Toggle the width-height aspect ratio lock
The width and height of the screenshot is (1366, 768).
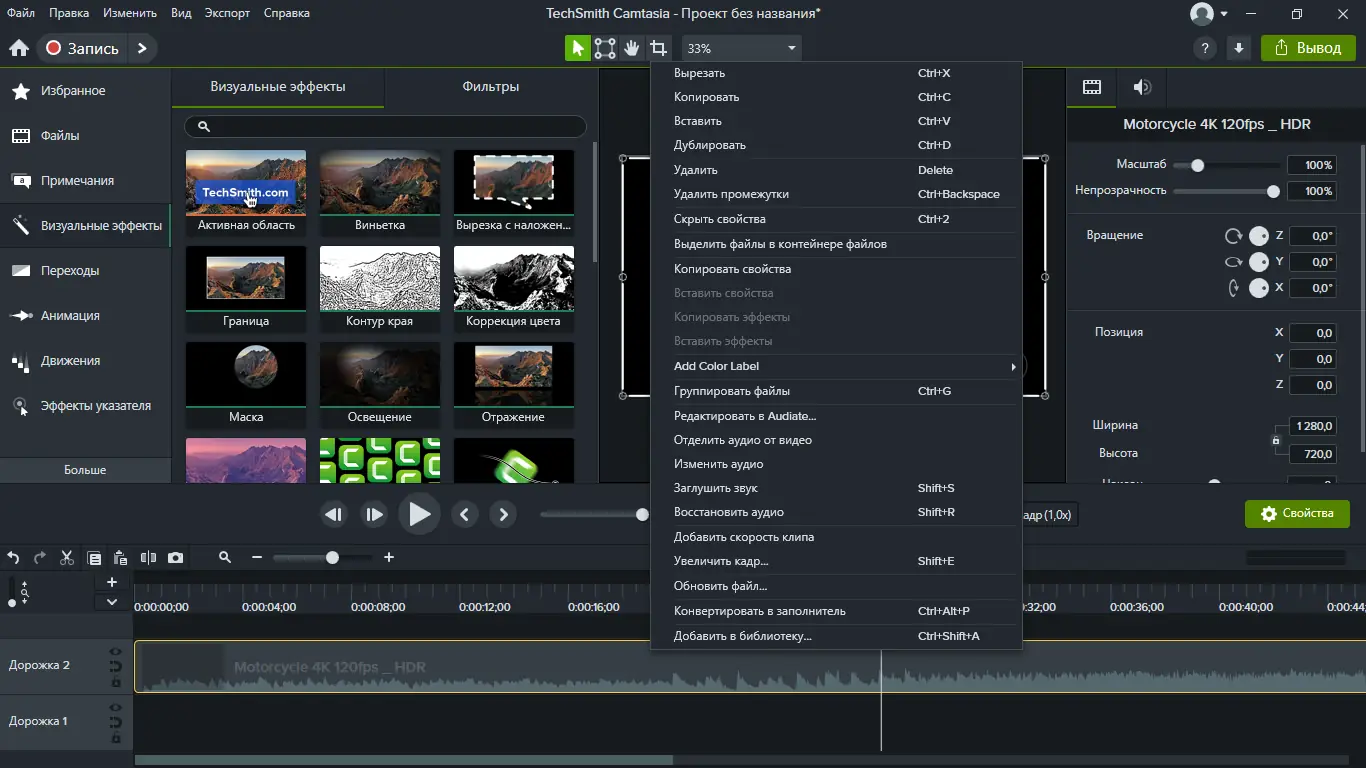coord(1275,440)
